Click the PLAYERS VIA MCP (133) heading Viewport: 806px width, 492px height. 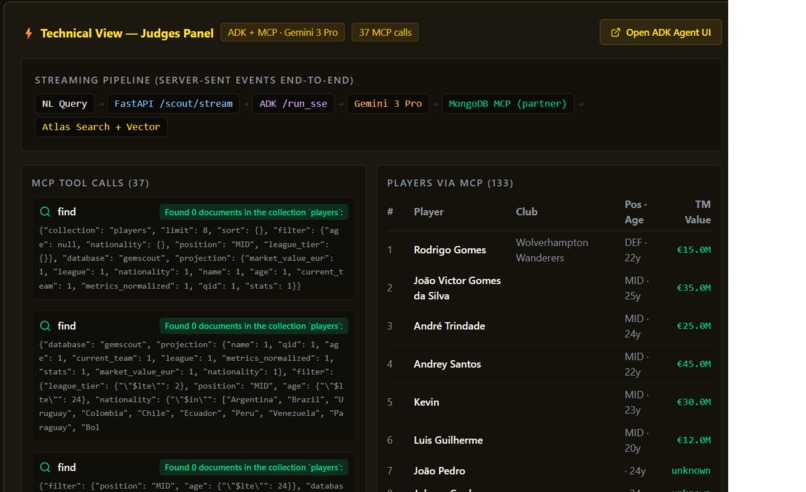(450, 183)
